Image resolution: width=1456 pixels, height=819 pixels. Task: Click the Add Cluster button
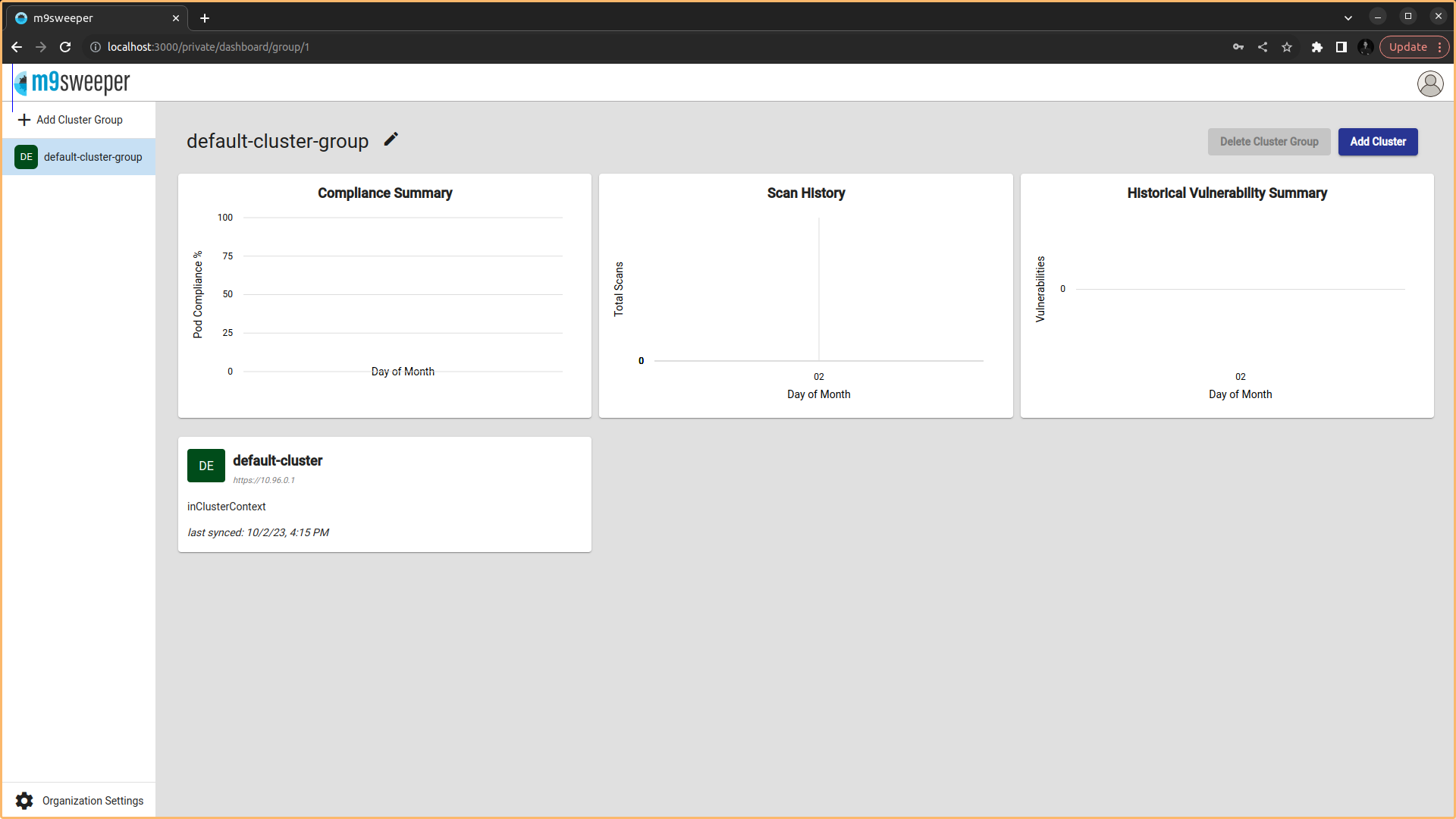coord(1377,142)
